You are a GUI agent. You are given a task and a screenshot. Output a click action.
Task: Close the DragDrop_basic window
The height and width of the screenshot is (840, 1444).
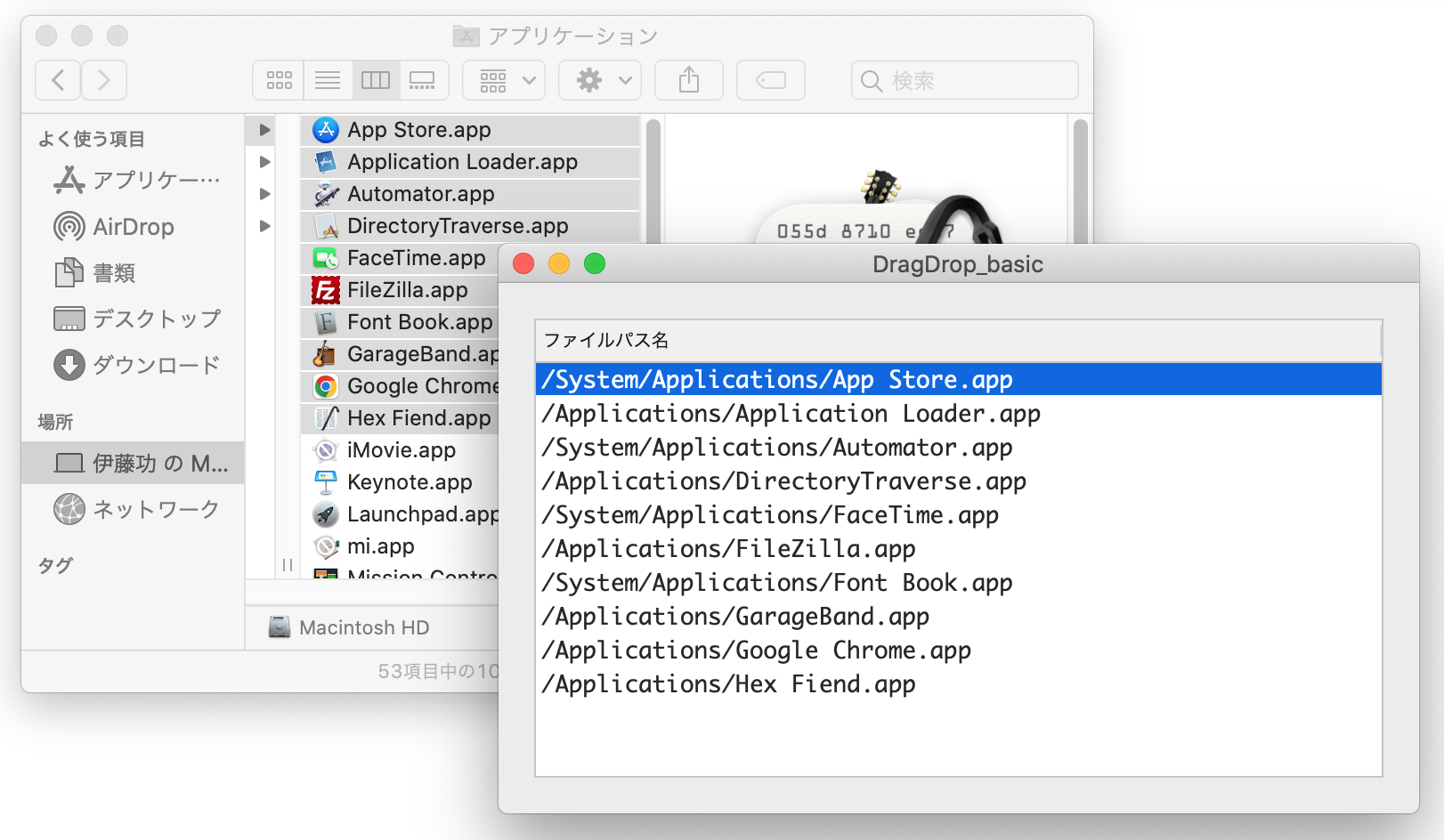point(523,263)
